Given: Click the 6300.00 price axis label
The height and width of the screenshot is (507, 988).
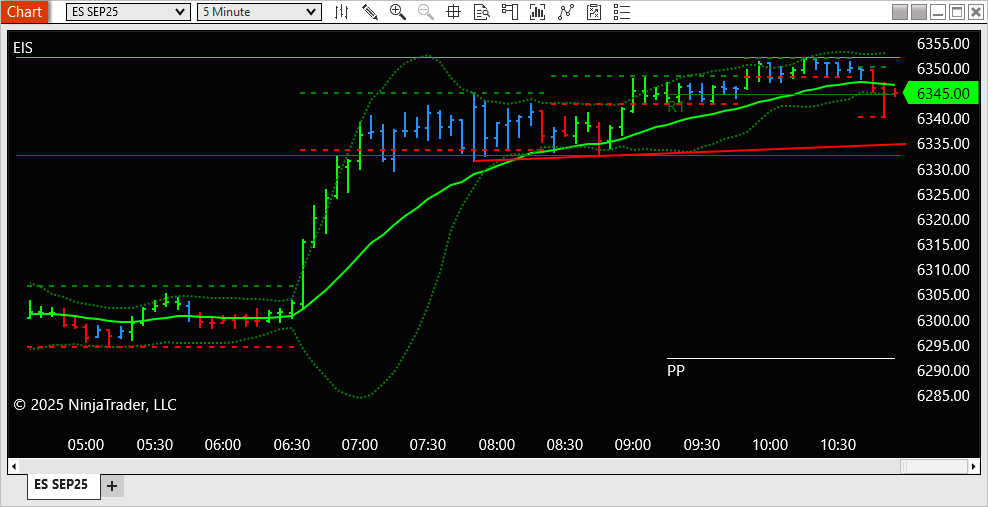Looking at the screenshot, I should click(x=943, y=321).
